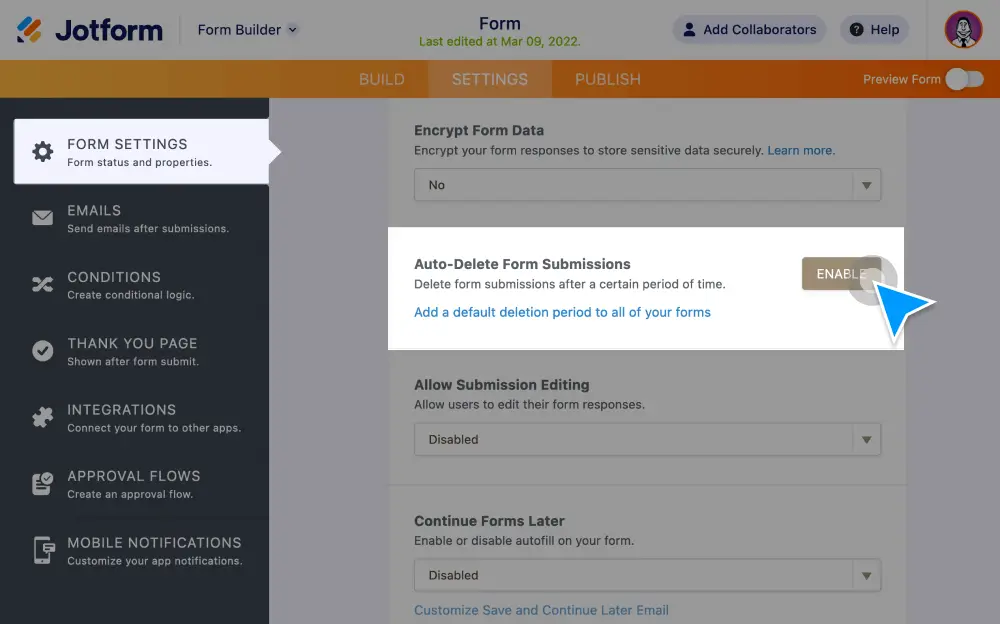The image size is (1000, 624).
Task: Click the Jotform logo icon
Action: (x=30, y=30)
